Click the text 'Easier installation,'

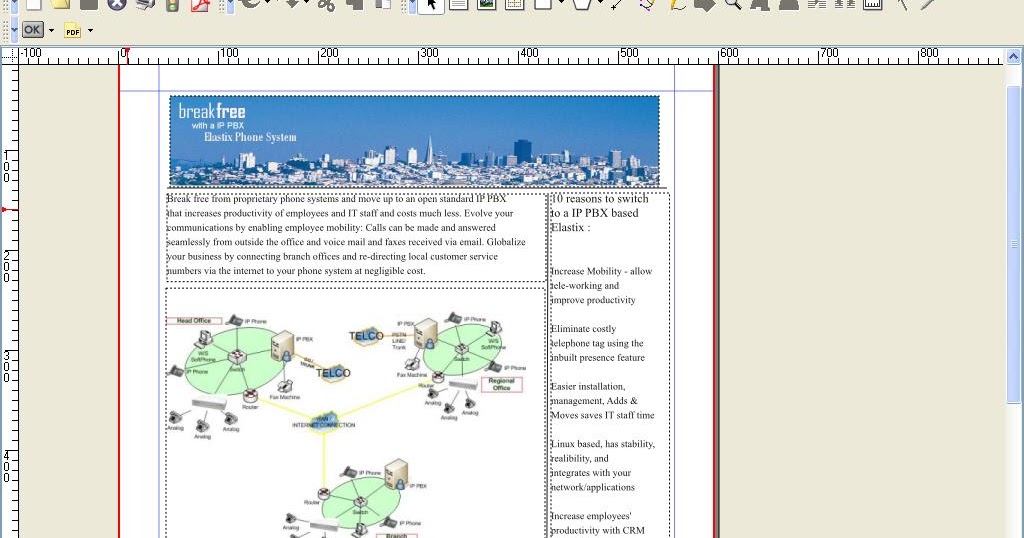[588, 386]
